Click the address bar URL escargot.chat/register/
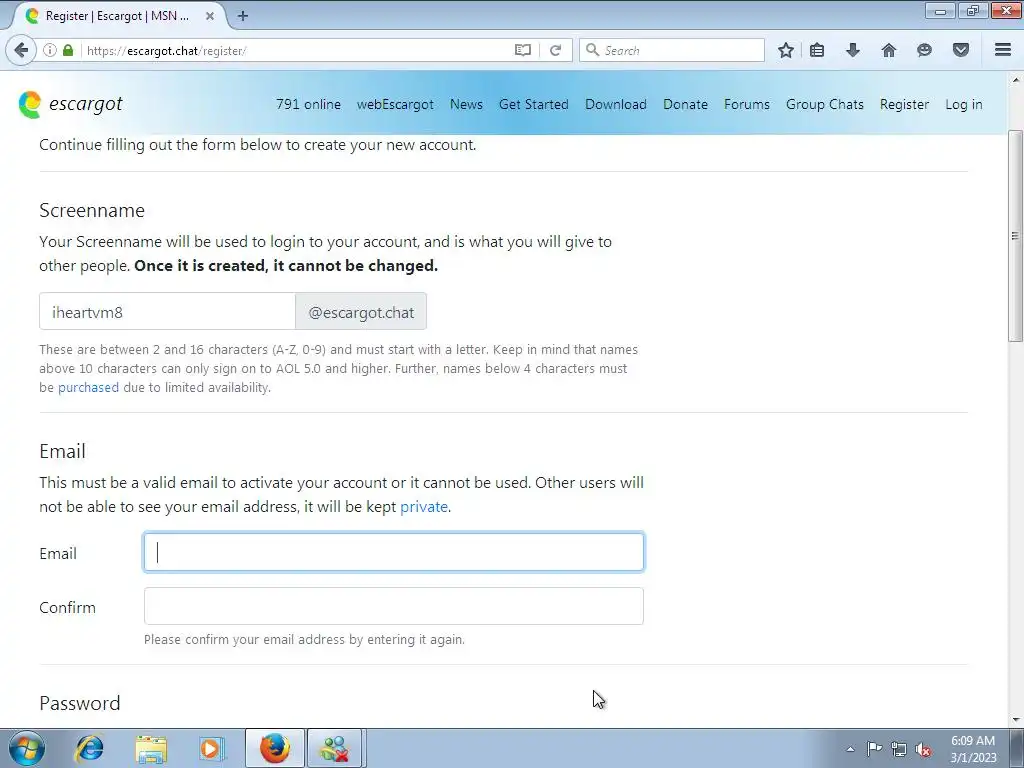The image size is (1024, 768). click(x=166, y=50)
